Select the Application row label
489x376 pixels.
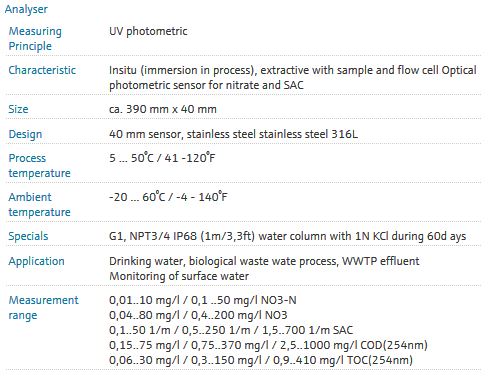[x=36, y=261]
